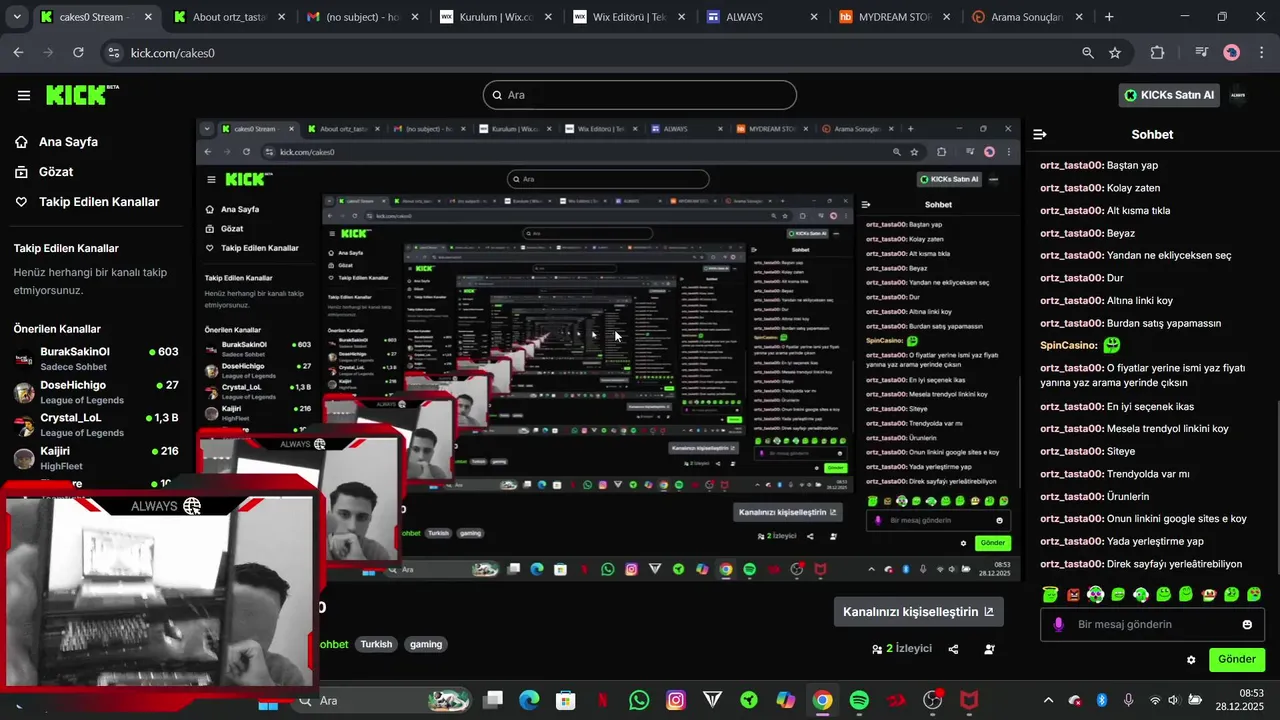The width and height of the screenshot is (1280, 720).
Task: Collapse the Sohbet chat panel arrow icon
Action: [1040, 134]
